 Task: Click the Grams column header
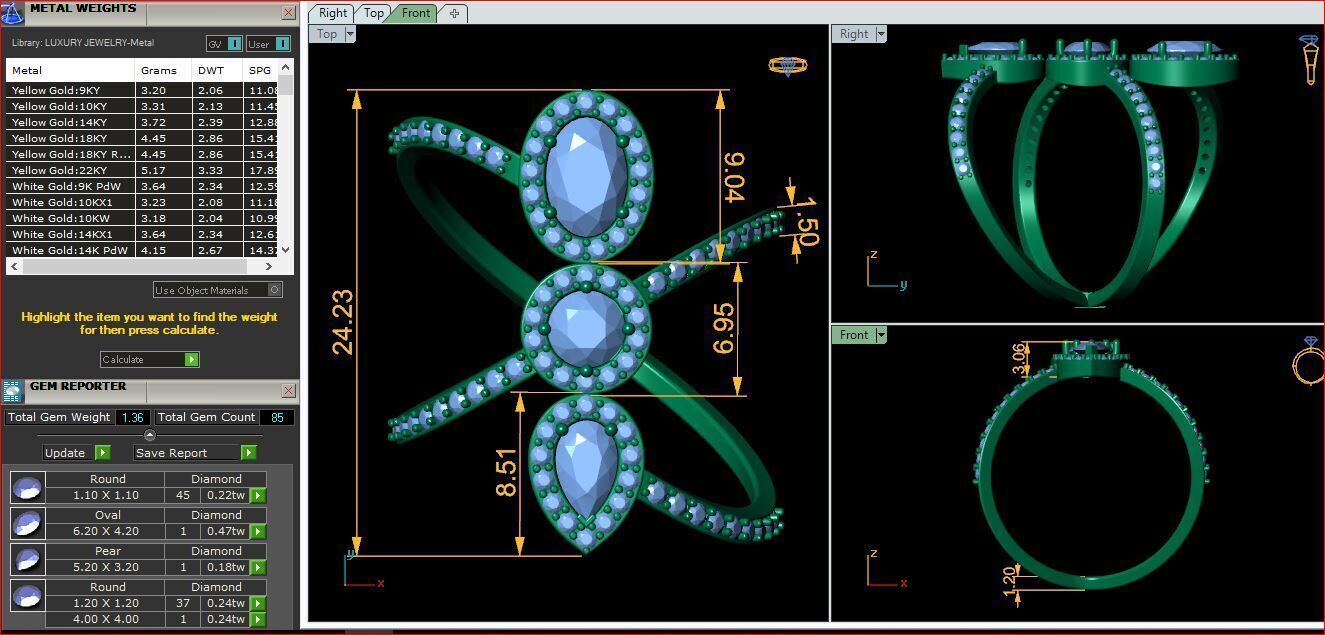point(163,71)
